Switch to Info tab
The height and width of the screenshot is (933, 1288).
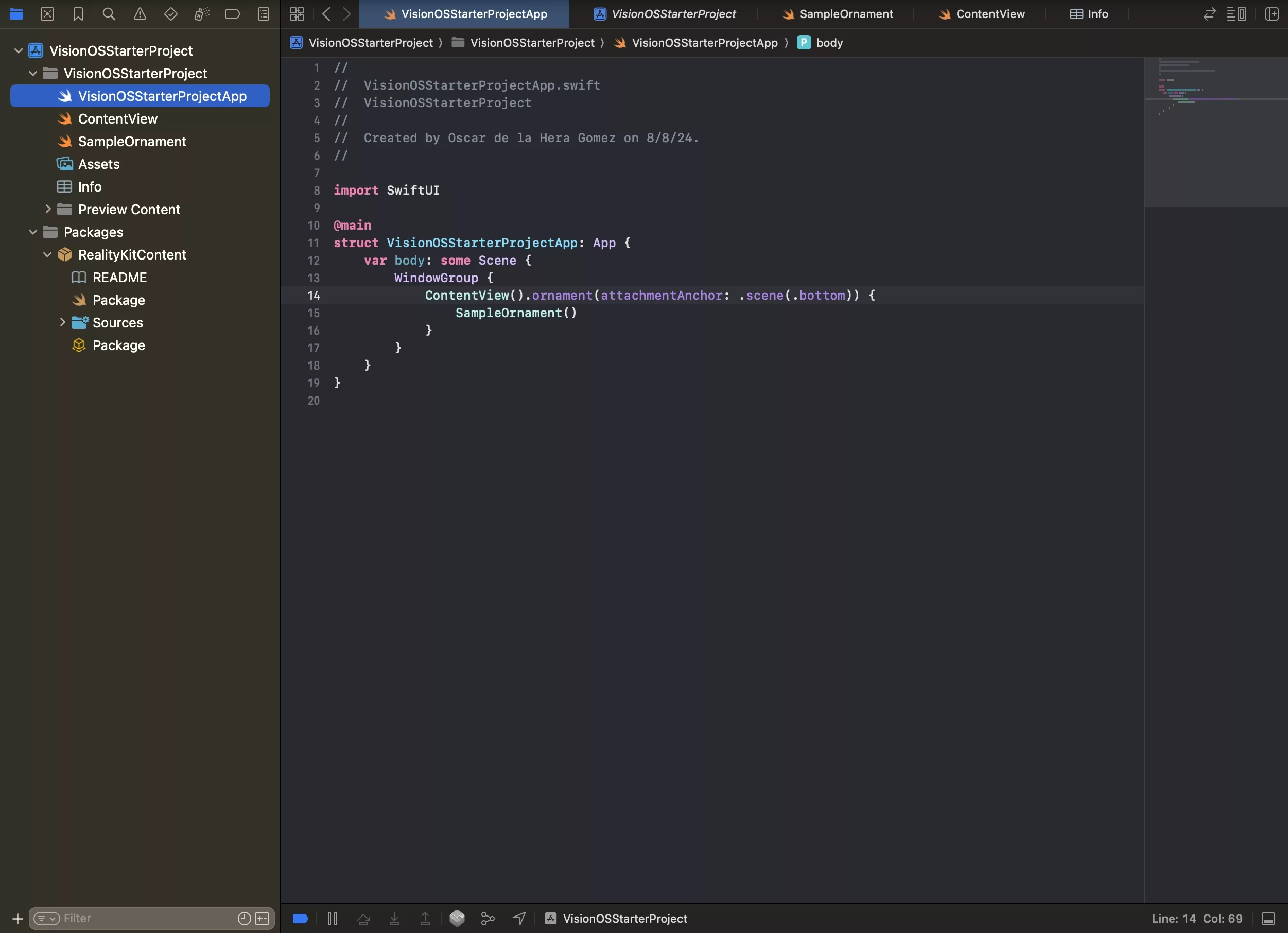[1089, 14]
